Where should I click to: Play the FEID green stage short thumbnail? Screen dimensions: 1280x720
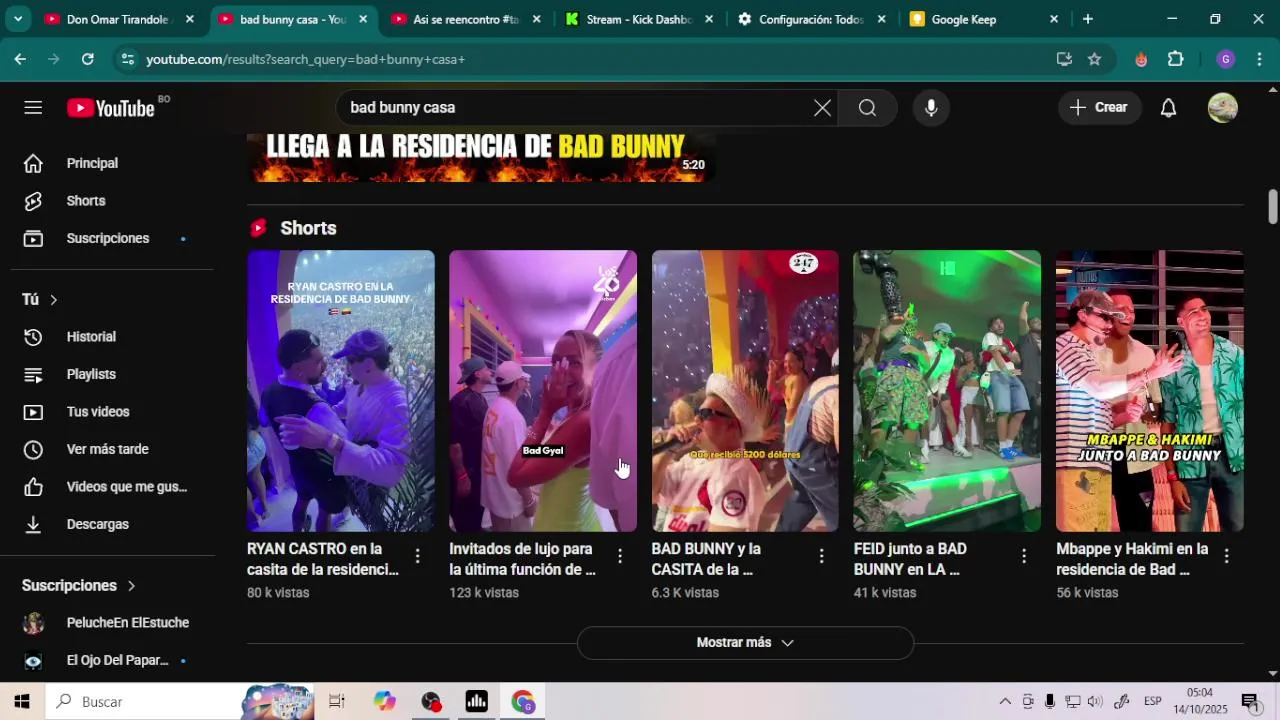(947, 391)
